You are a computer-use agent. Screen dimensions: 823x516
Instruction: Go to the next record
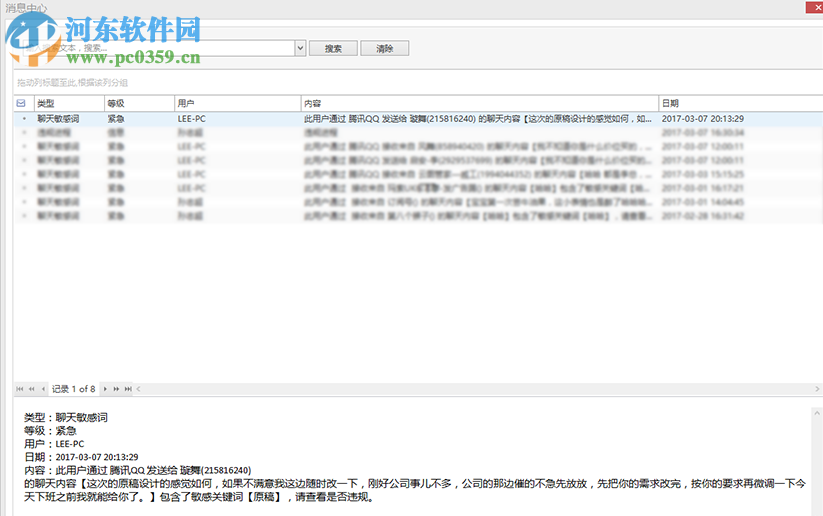pos(105,389)
